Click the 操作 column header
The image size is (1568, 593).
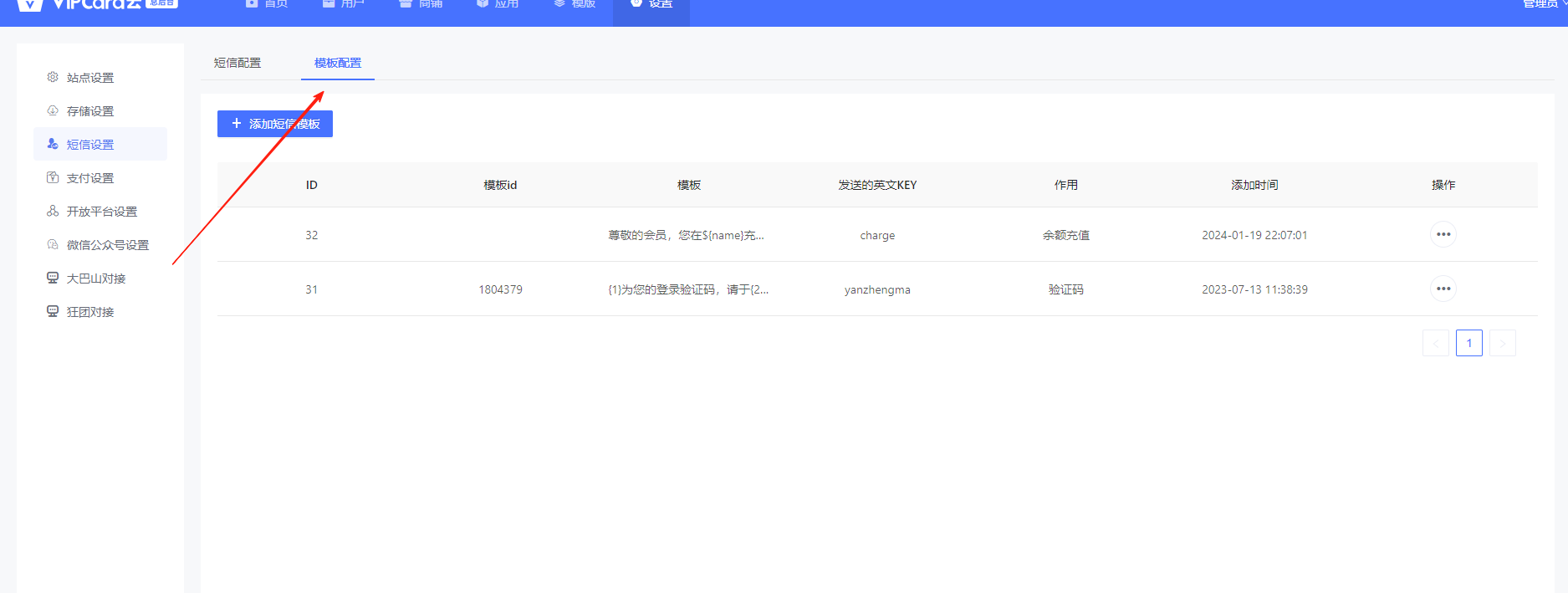tap(1443, 185)
